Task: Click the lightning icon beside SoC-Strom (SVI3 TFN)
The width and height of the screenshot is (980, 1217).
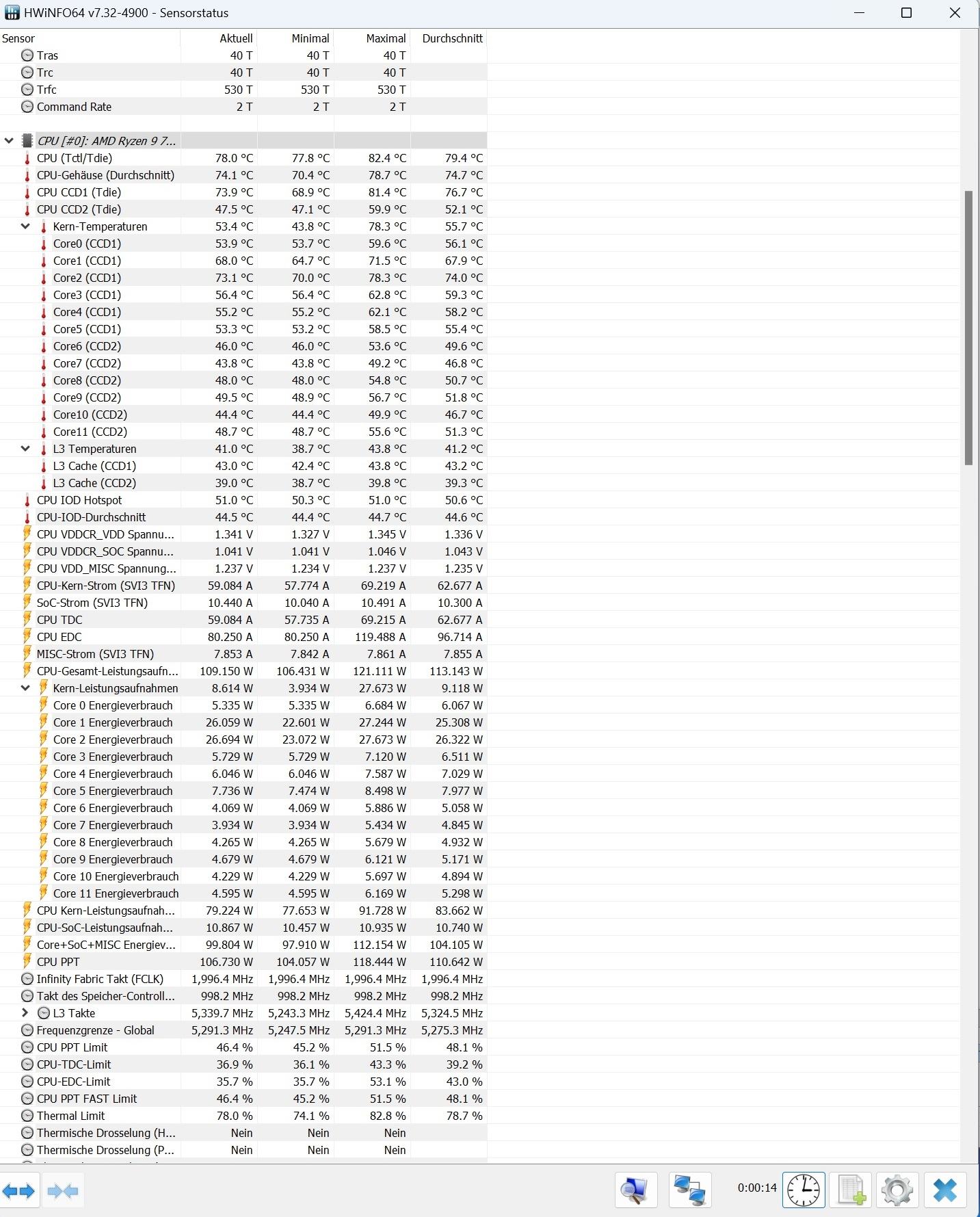Action: tap(27, 603)
